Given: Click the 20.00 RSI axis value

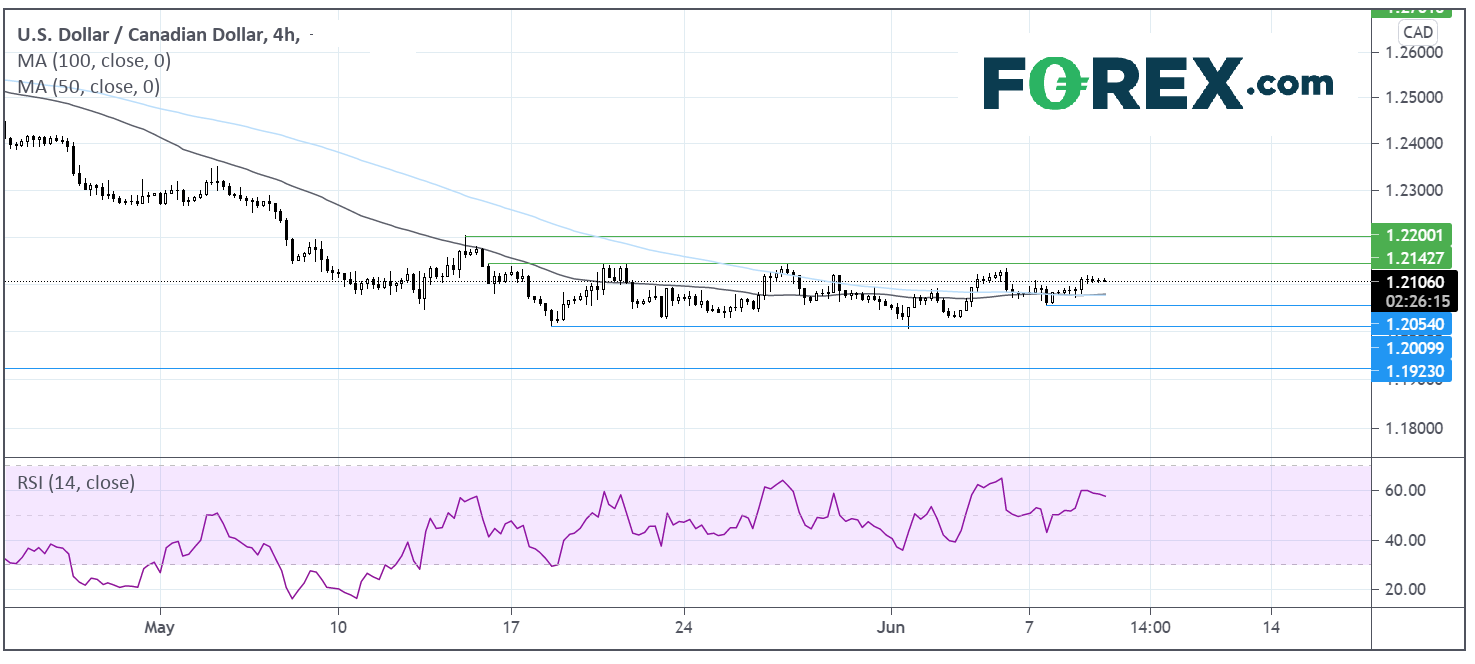Looking at the screenshot, I should pos(1404,589).
